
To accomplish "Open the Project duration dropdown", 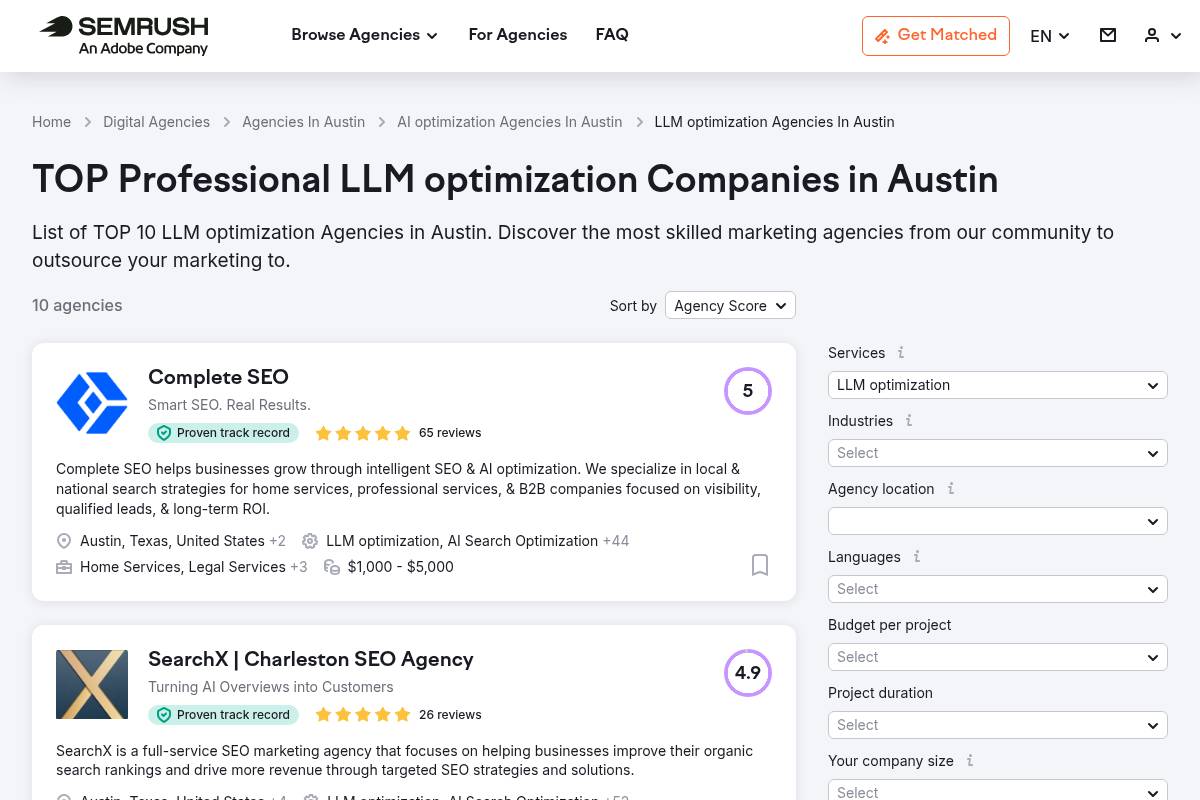I will pos(998,725).
